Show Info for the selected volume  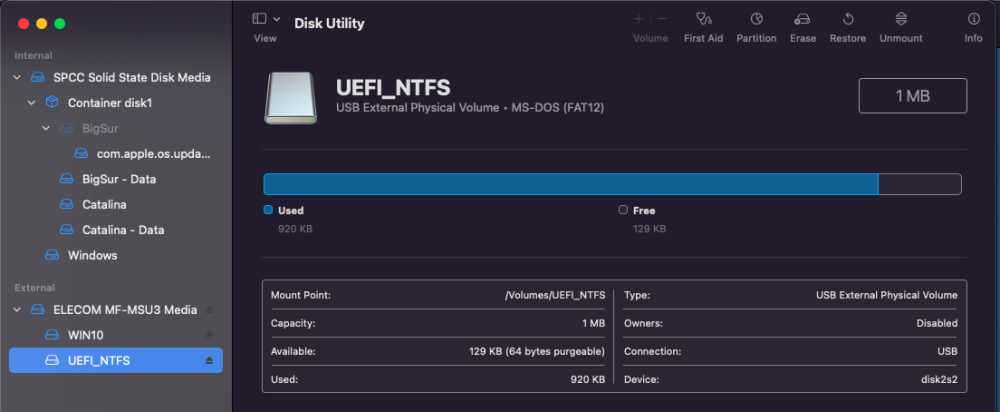(x=973, y=27)
